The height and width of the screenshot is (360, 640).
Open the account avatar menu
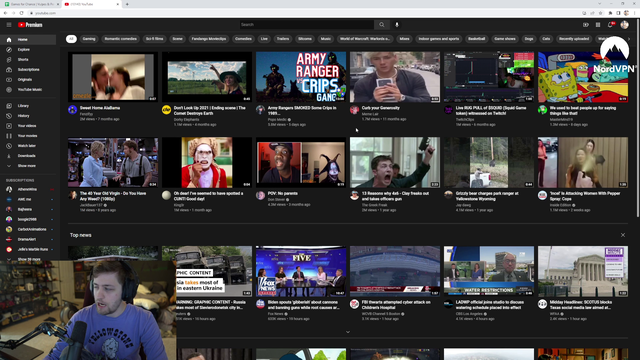click(x=624, y=25)
